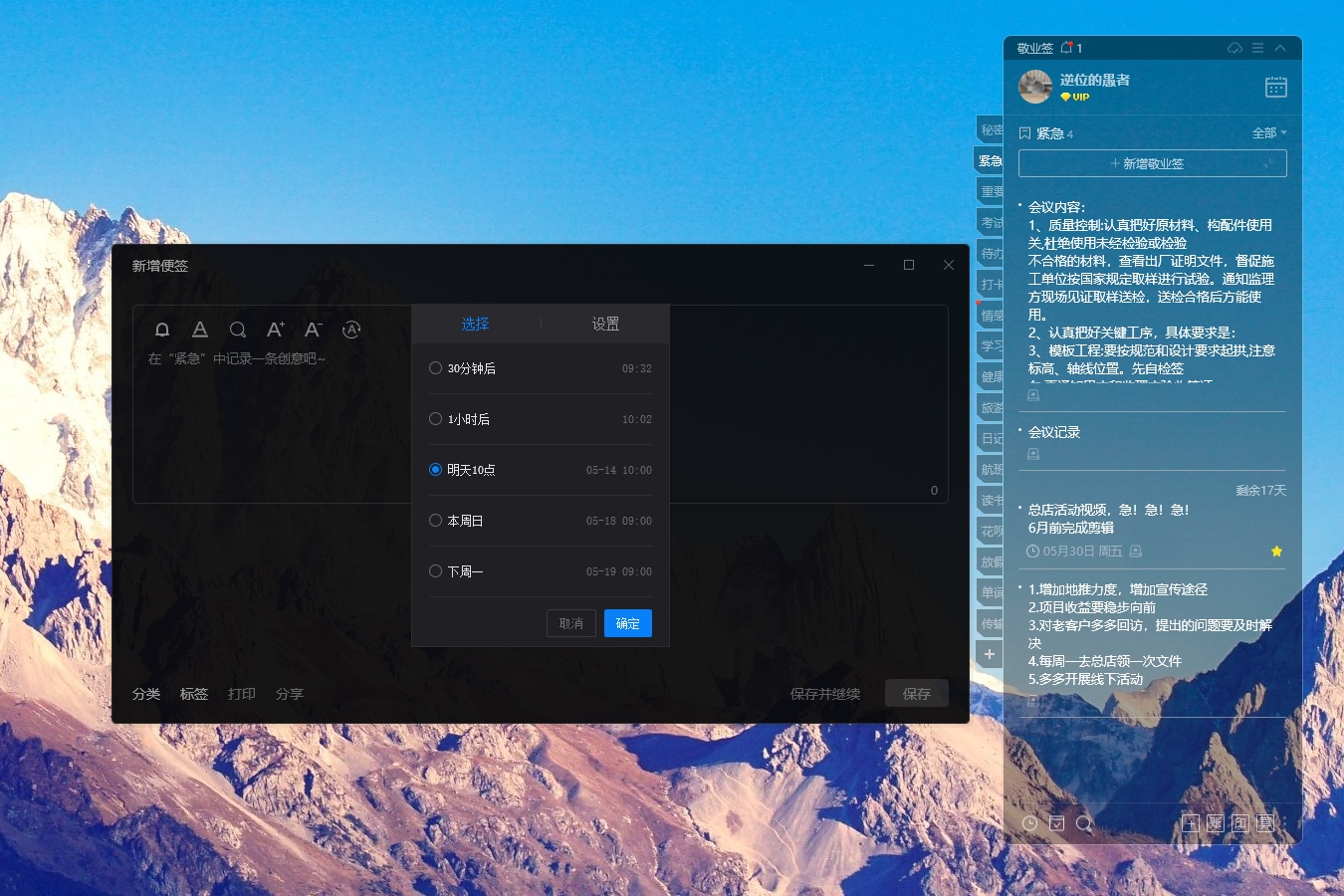Decrease font size with A- icon
Image resolution: width=1344 pixels, height=896 pixels.
click(314, 330)
